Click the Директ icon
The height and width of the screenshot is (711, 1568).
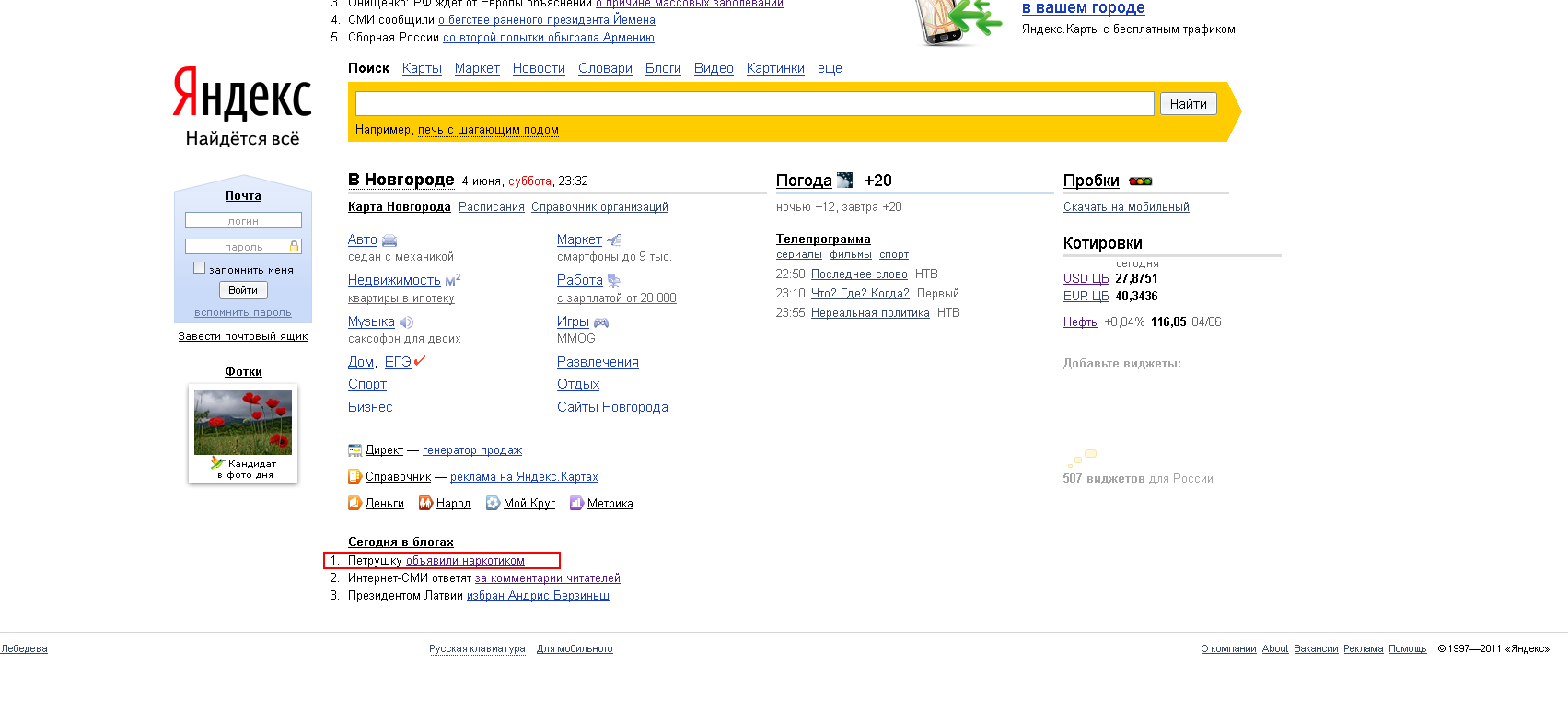click(x=354, y=450)
